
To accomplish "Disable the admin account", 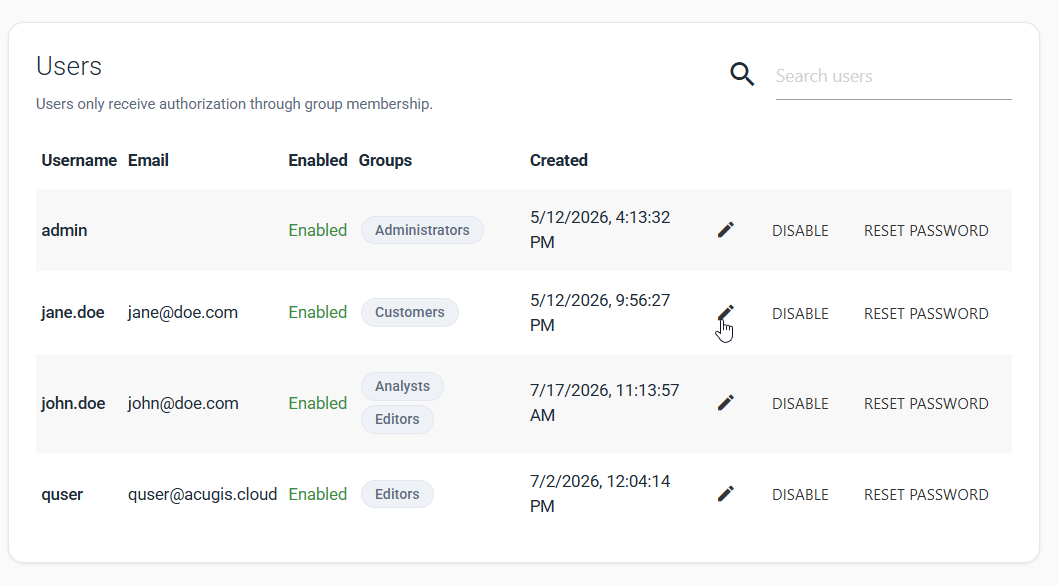I will point(800,231).
